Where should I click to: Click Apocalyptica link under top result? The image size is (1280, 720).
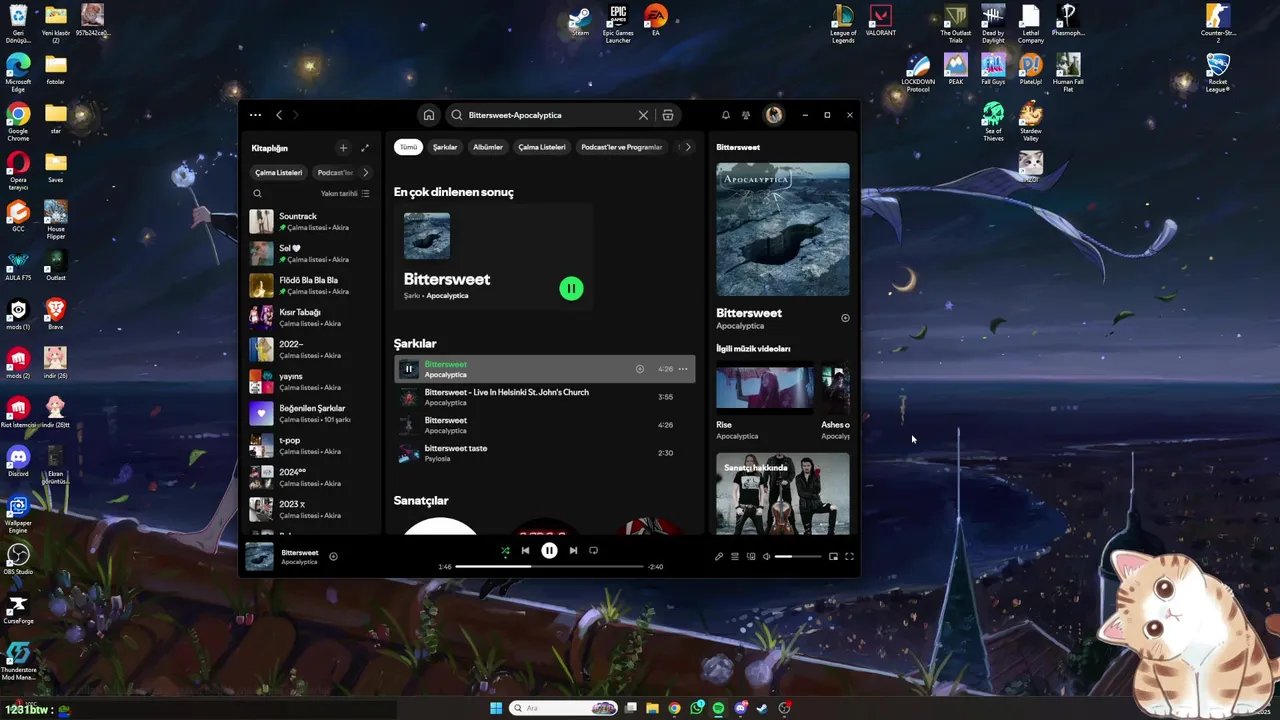447,296
